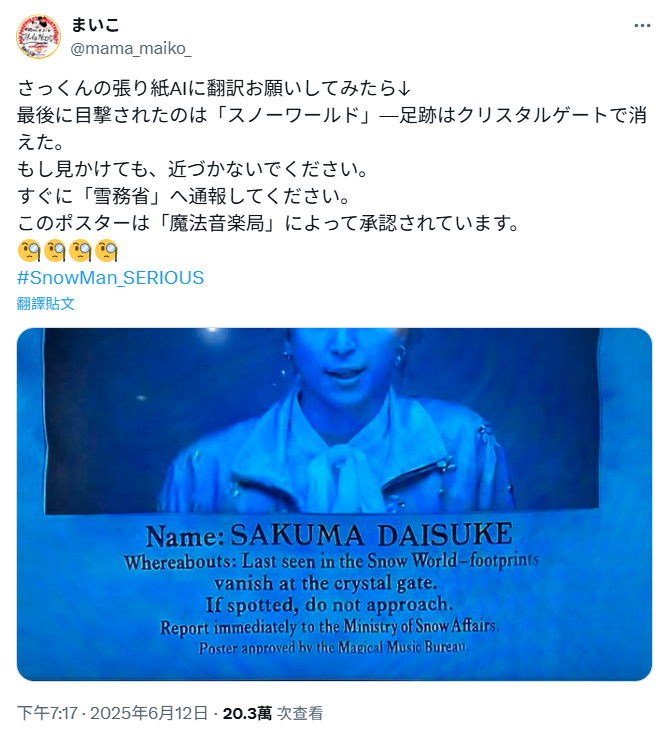Click the 'Ministry of Snow Affairs' poster line
Screen dimensions: 668x736
tap(330, 626)
